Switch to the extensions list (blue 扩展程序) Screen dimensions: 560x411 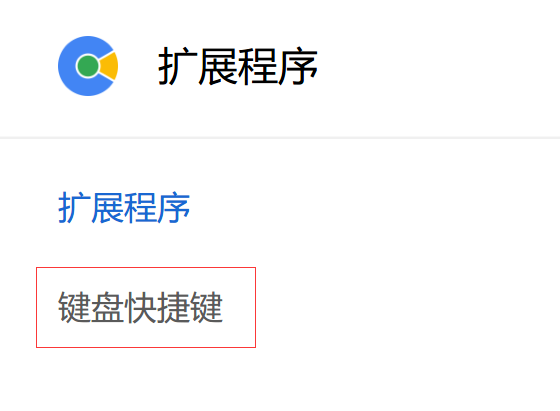pyautogui.click(x=124, y=208)
